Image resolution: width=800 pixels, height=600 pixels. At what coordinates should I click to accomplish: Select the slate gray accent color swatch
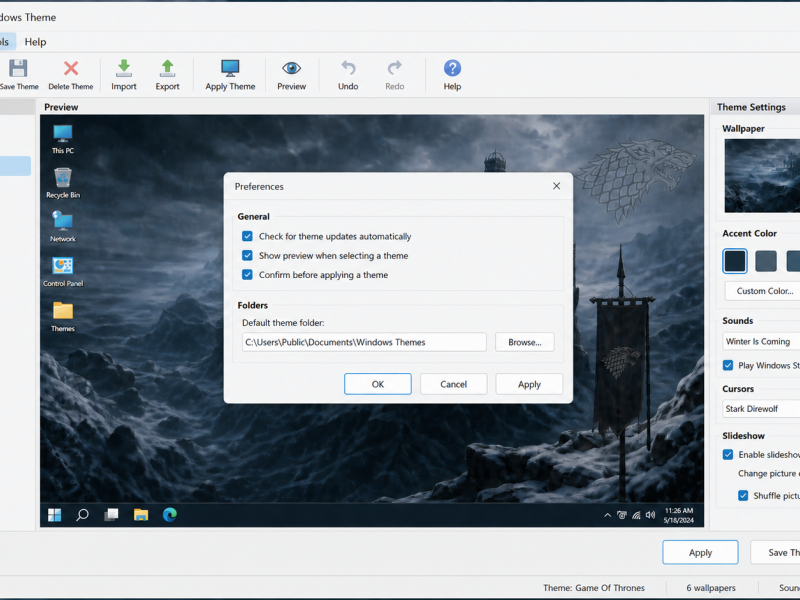point(766,261)
